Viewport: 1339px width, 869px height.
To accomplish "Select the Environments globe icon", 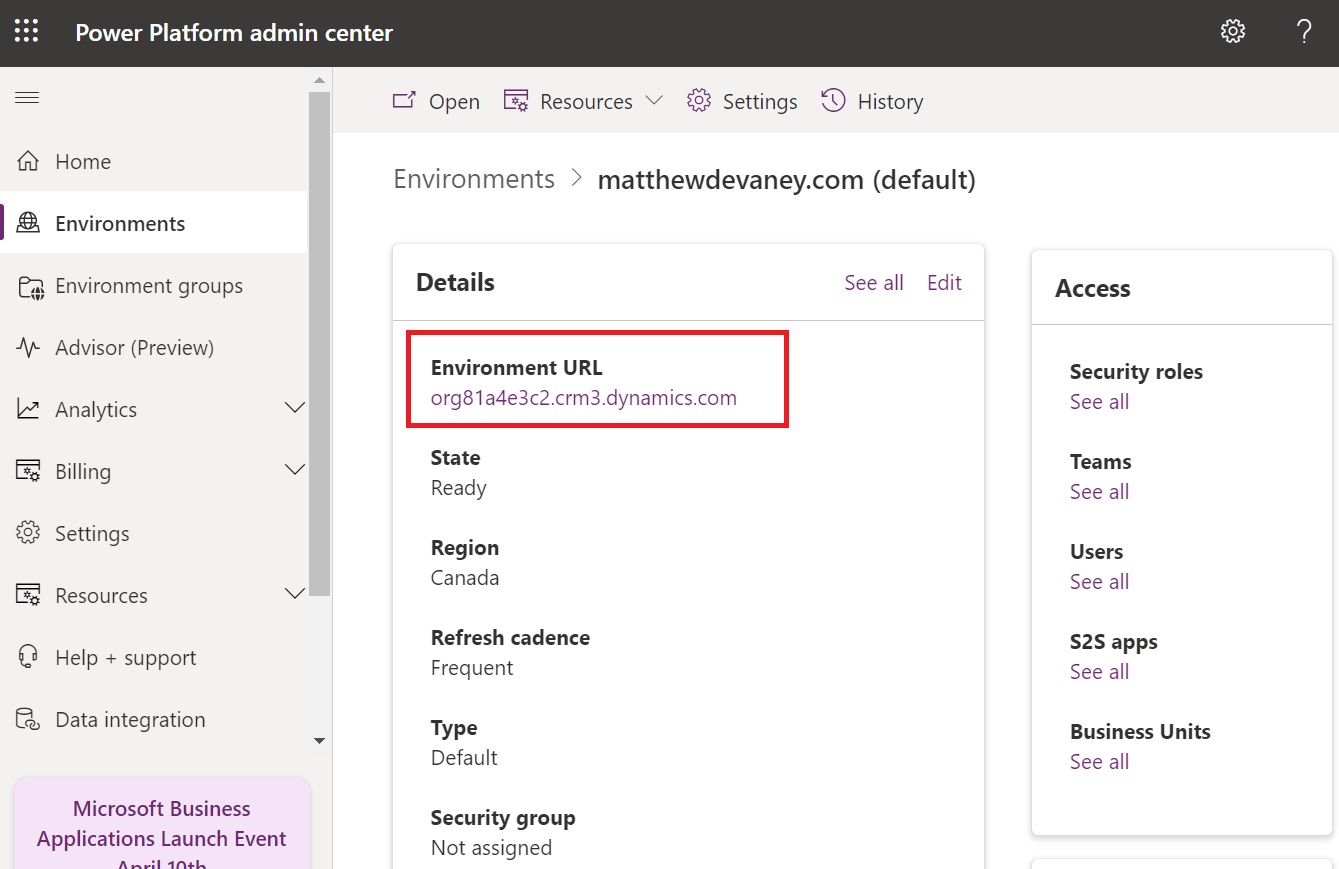I will coord(27,222).
